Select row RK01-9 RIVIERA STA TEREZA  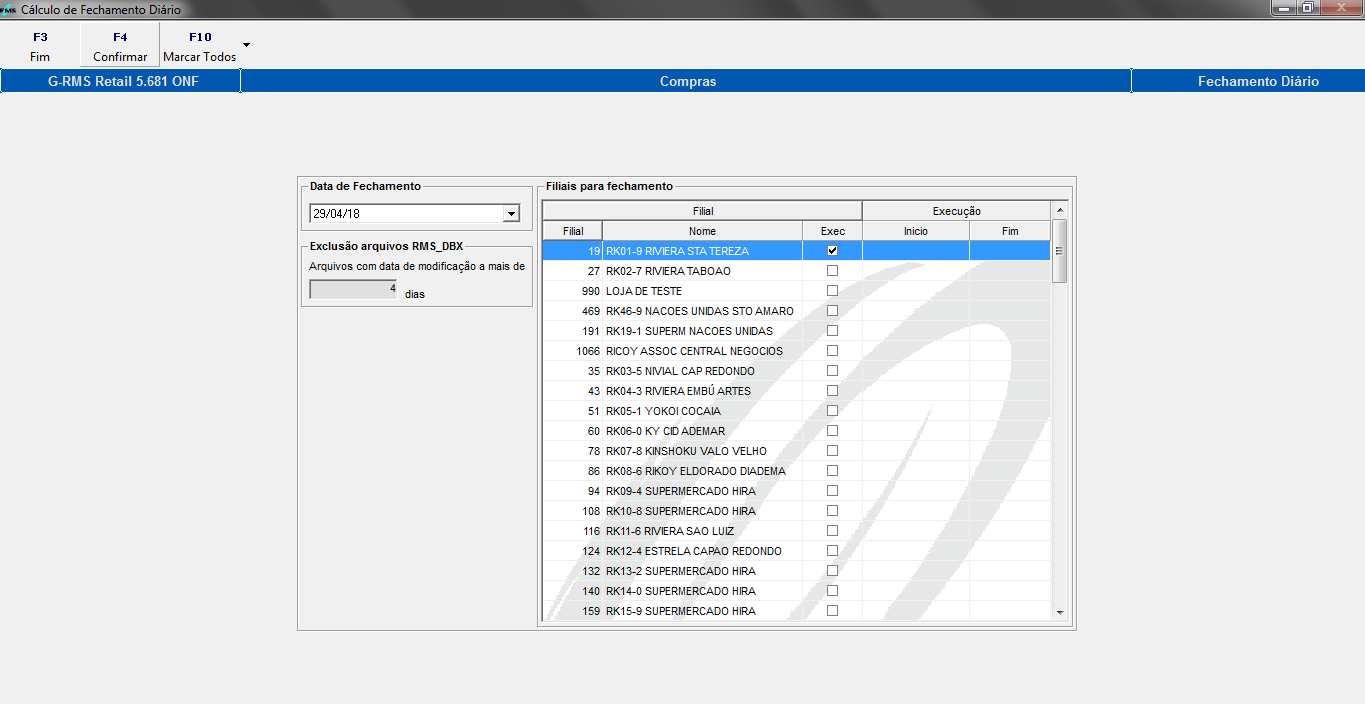click(x=796, y=251)
